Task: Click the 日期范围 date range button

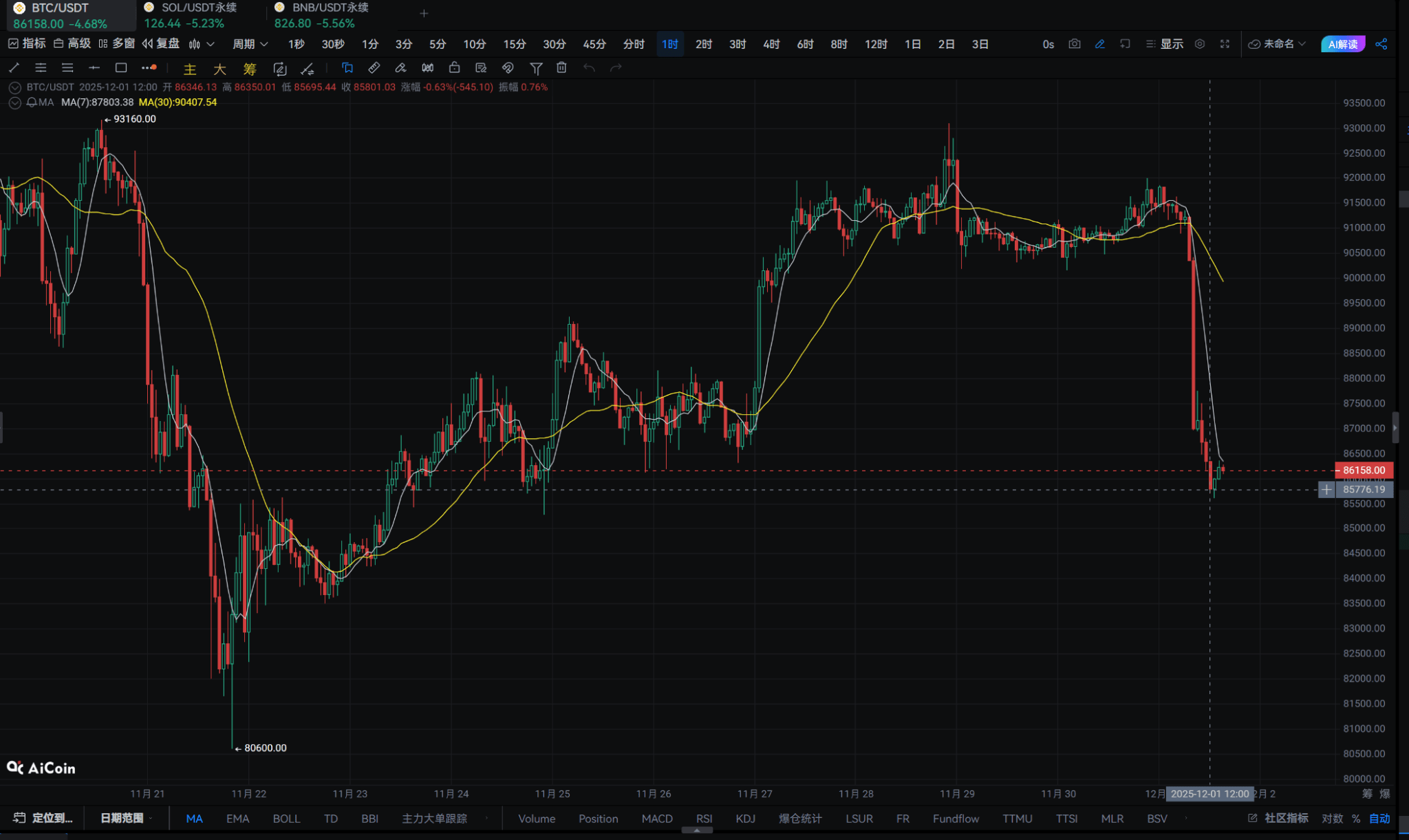Action: tap(122, 818)
